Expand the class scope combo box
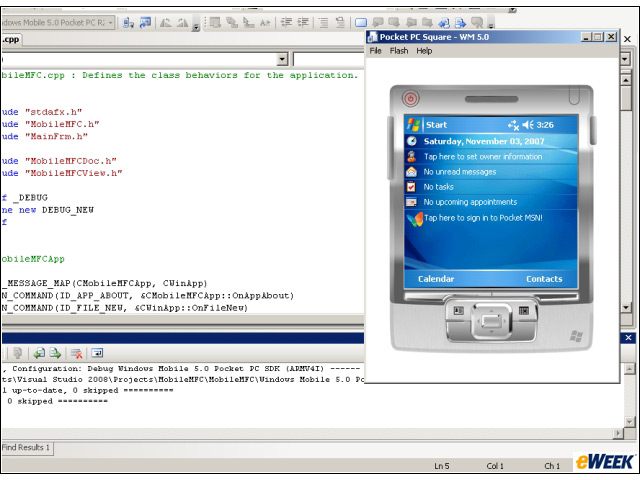 coord(282,59)
